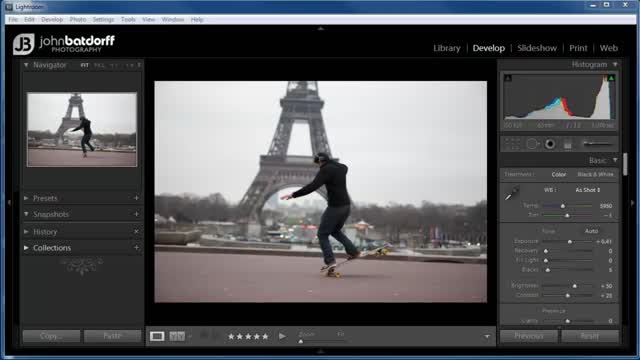Open the Help menu

(x=197, y=20)
